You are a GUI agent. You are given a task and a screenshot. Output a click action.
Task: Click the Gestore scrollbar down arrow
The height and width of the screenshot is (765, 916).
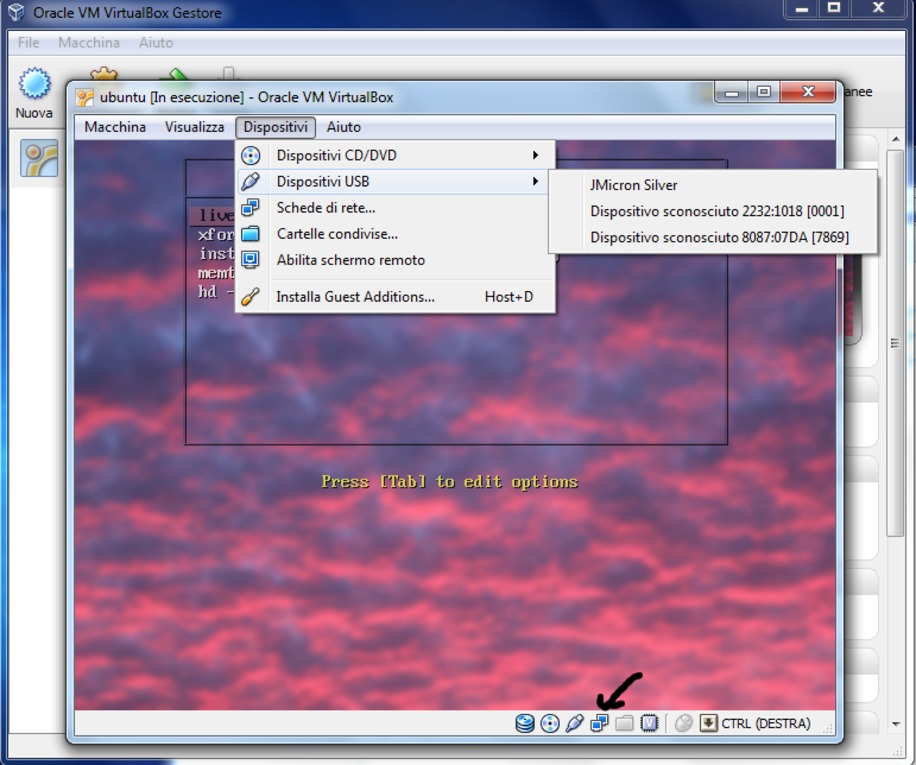pos(896,724)
